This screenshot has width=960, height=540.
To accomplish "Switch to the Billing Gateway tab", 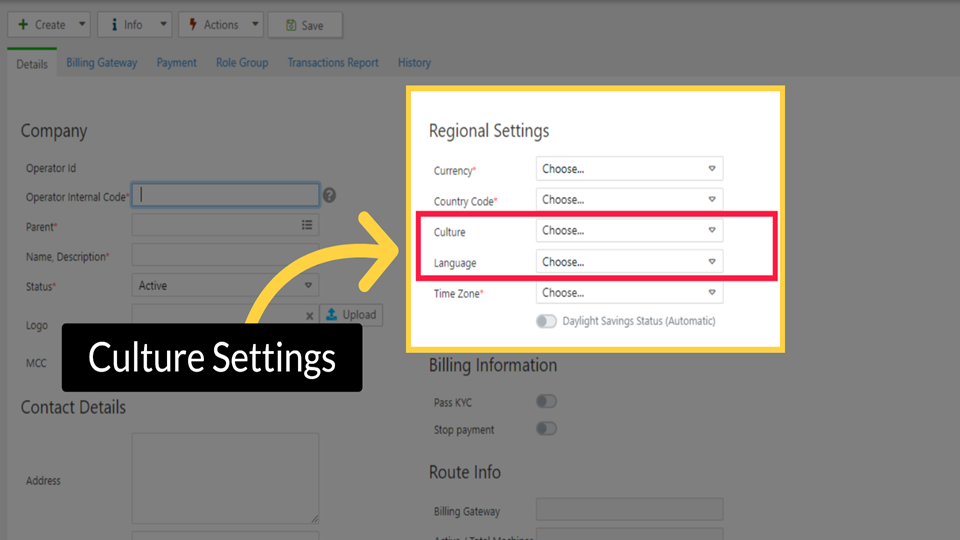I will (102, 63).
